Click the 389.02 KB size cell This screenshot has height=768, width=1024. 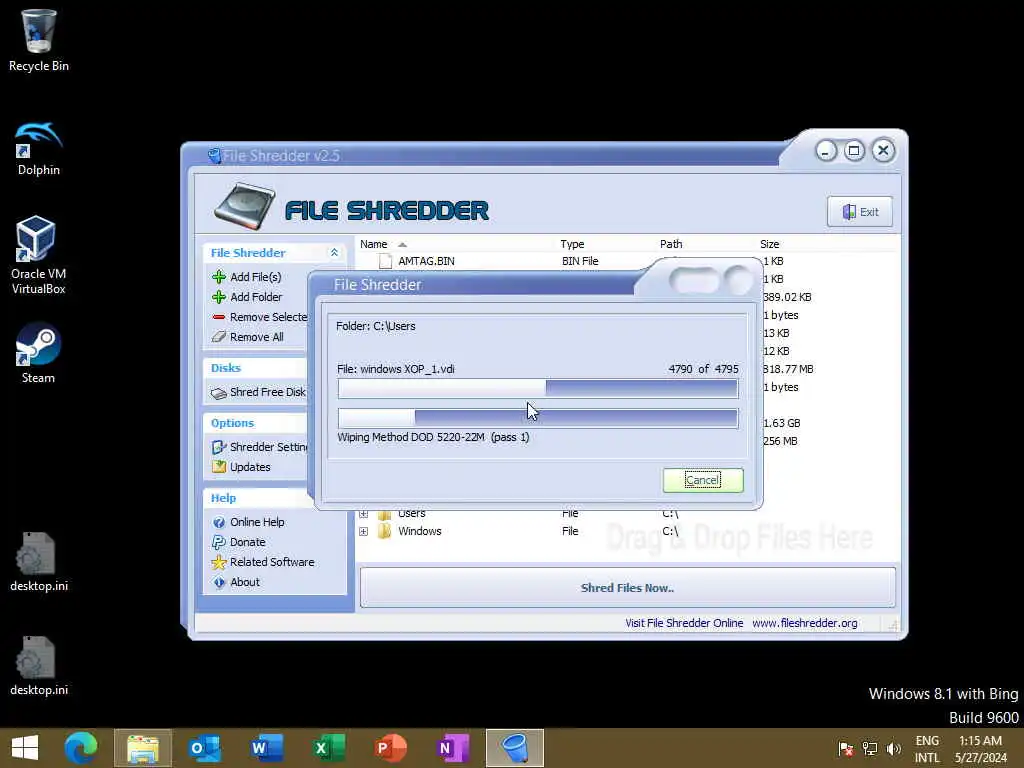tap(787, 297)
